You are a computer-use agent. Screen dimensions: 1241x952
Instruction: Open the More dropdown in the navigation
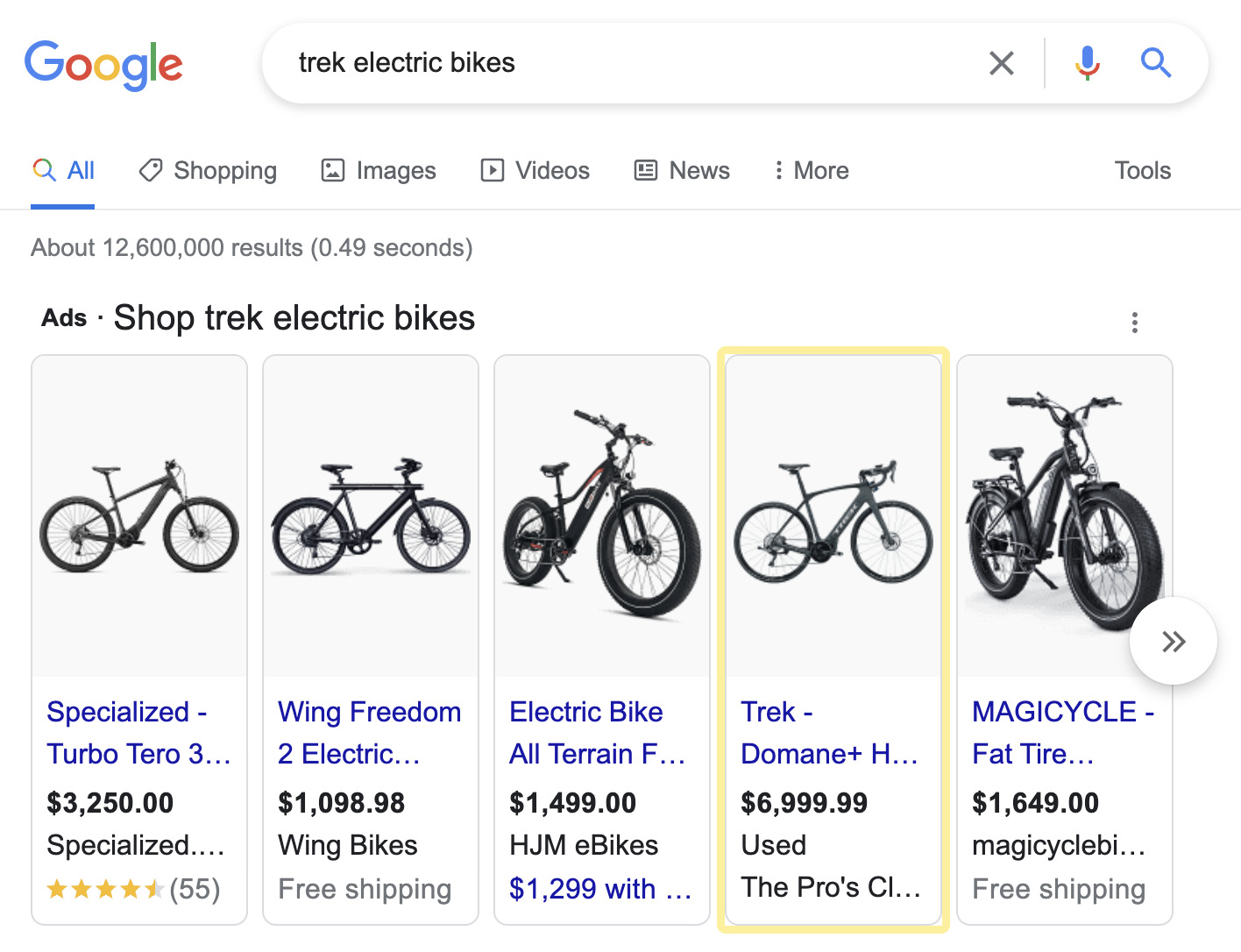click(810, 170)
